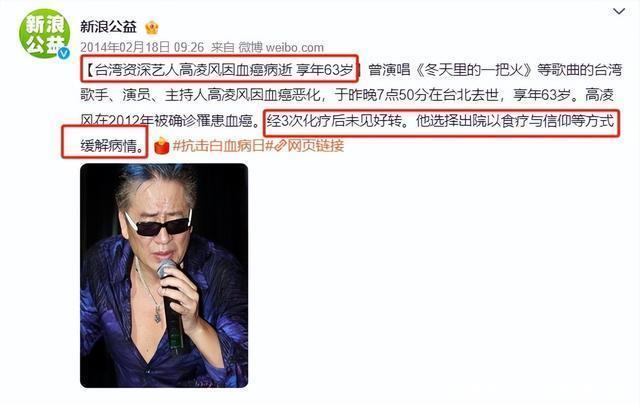Screen dimensions: 640x405
Task: Open the 2014年02月18日 09:26 timestamp link
Action: point(142,47)
